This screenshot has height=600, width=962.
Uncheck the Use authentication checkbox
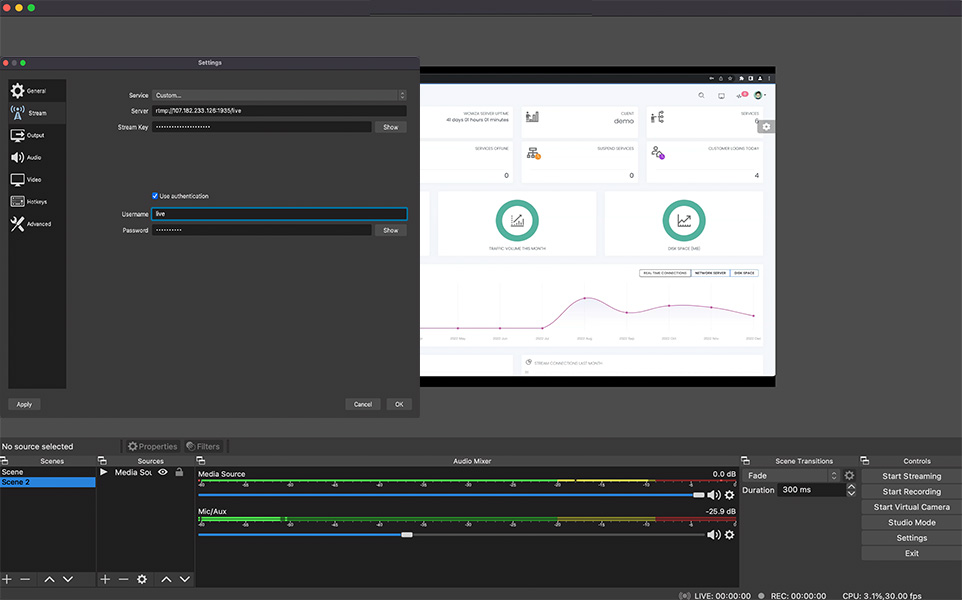pyautogui.click(x=155, y=196)
